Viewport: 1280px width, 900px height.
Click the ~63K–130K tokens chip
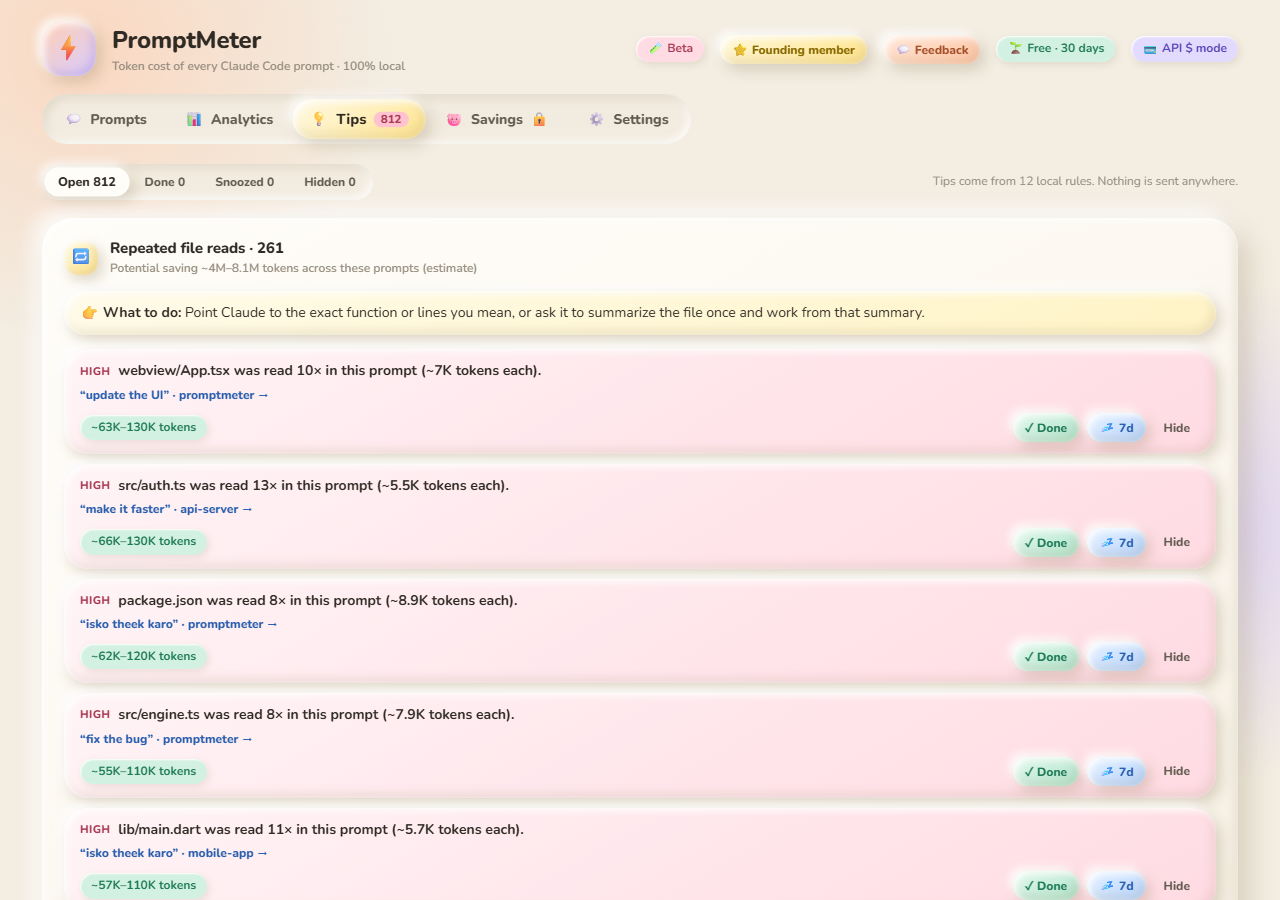pos(144,427)
